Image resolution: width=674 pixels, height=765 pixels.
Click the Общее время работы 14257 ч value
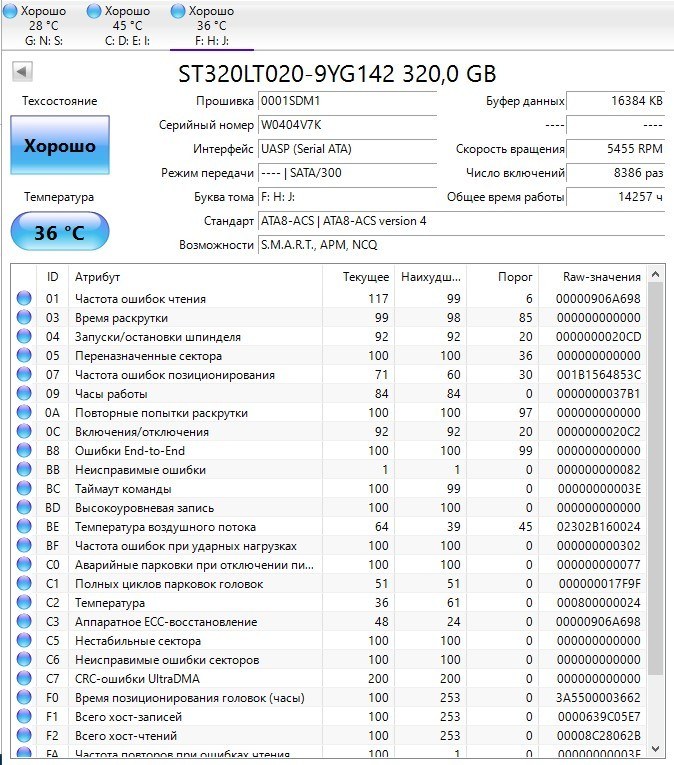(x=615, y=197)
